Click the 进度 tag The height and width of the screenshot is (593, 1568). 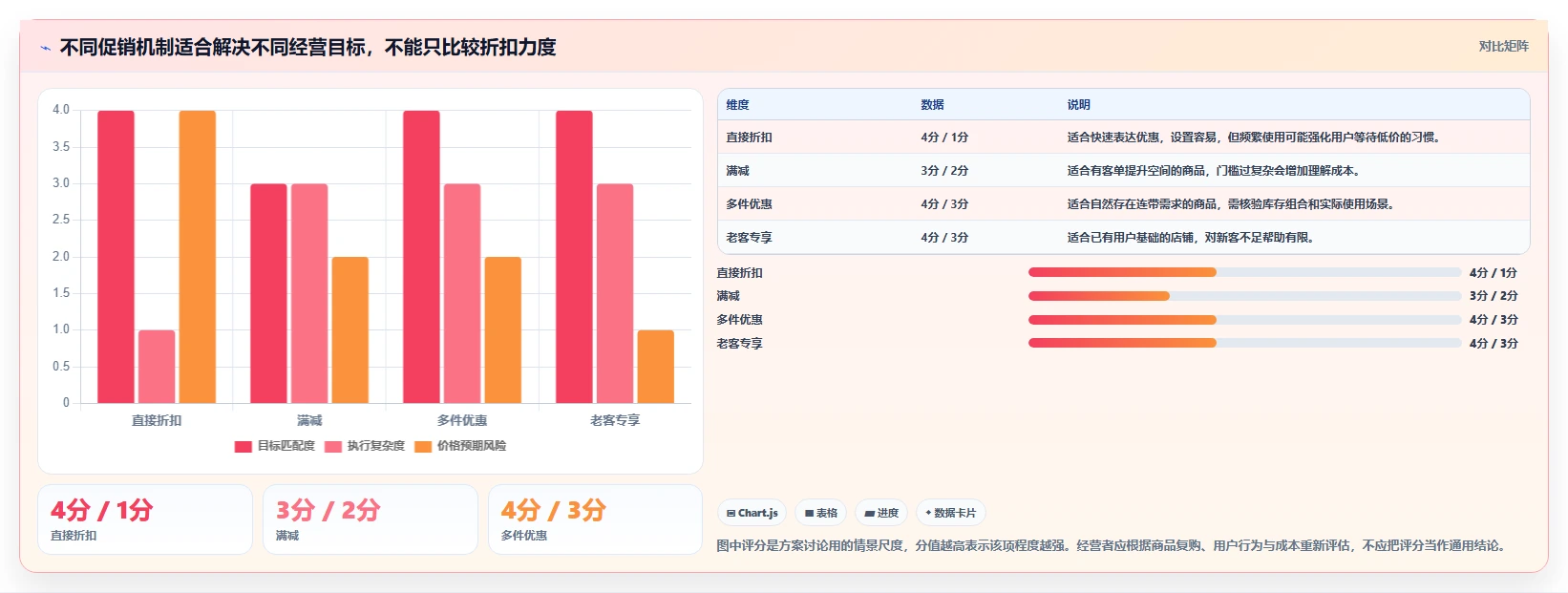(881, 513)
